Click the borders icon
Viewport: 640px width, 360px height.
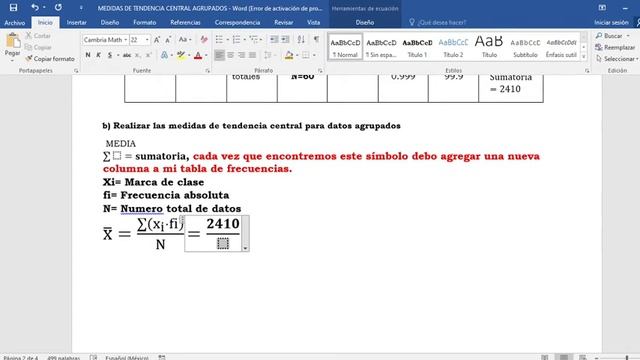[x=306, y=55]
